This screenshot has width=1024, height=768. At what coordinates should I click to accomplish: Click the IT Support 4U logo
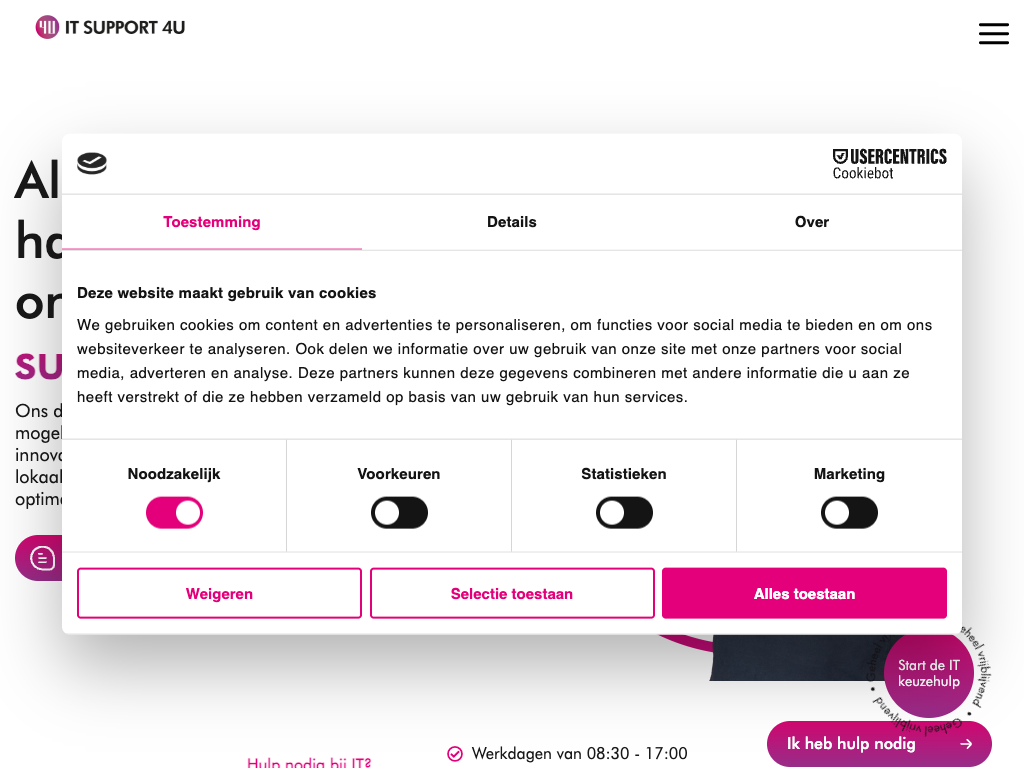click(110, 27)
